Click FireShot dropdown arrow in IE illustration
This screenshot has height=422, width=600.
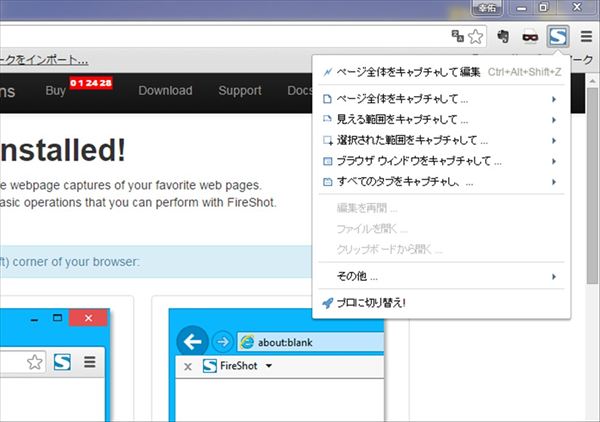click(x=269, y=366)
